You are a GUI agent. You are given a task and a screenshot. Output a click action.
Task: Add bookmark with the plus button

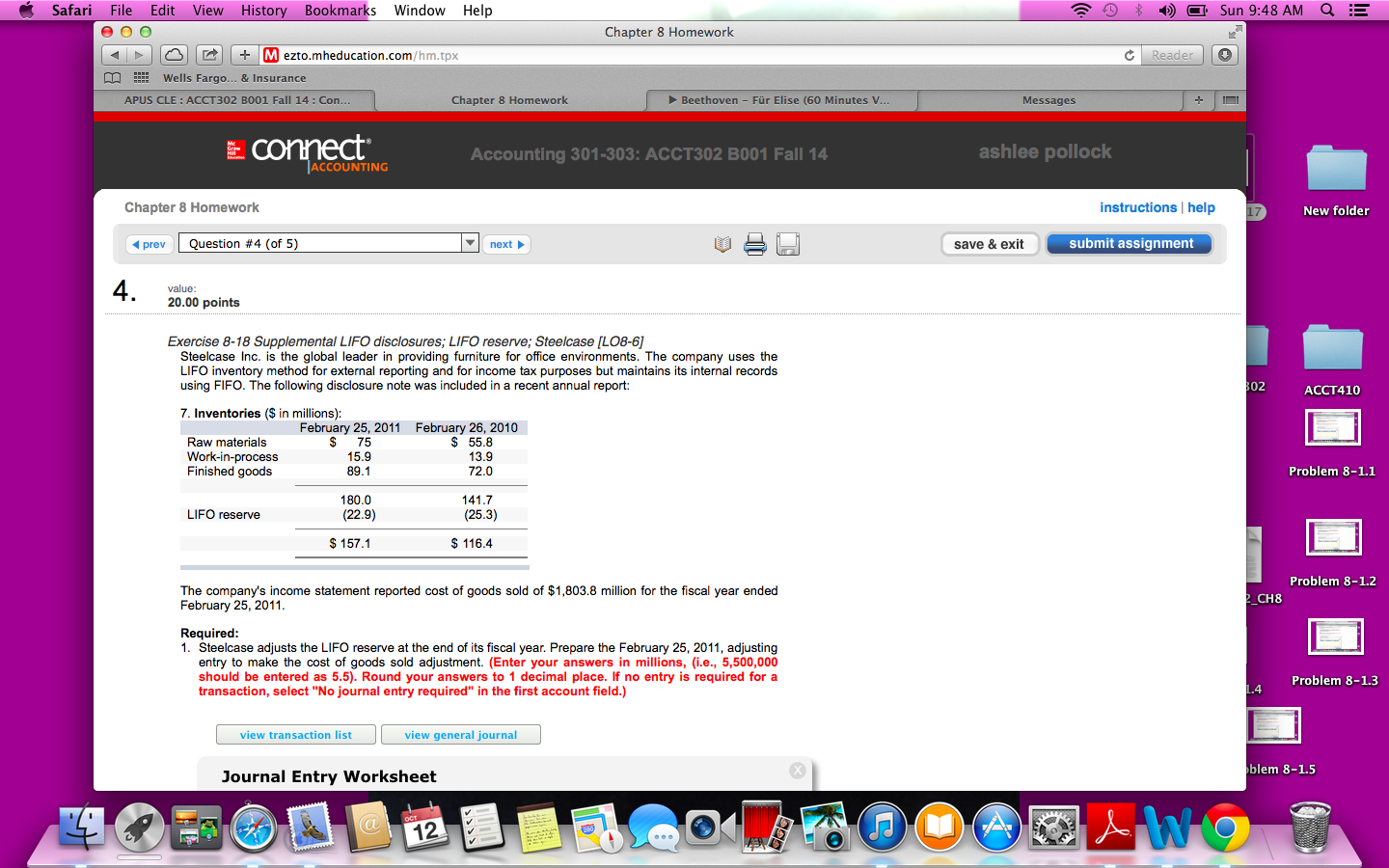pyautogui.click(x=245, y=55)
